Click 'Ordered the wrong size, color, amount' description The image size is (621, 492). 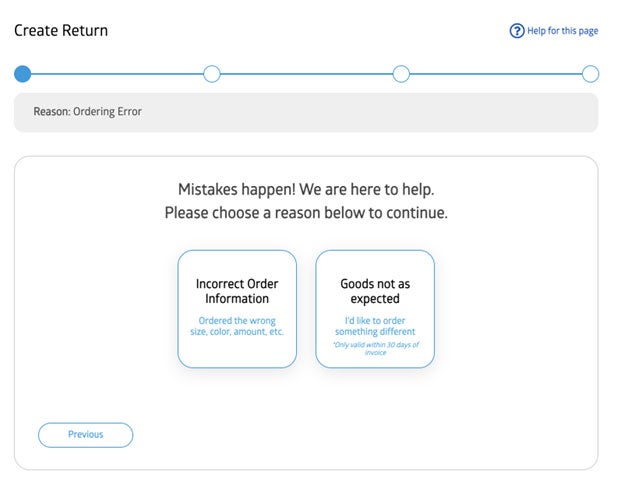(x=237, y=326)
